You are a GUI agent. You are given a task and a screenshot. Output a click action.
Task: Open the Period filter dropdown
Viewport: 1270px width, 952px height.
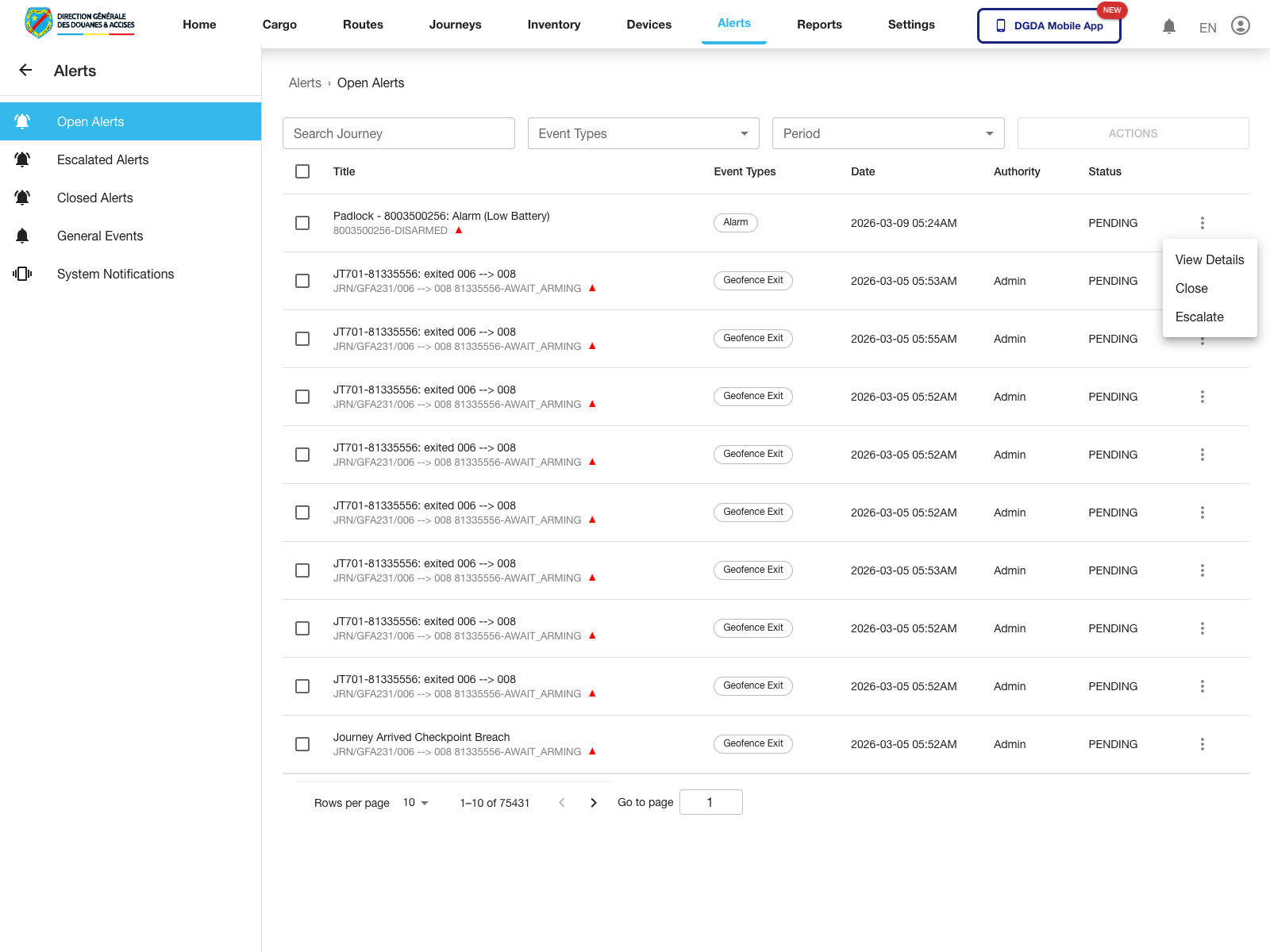tap(887, 132)
